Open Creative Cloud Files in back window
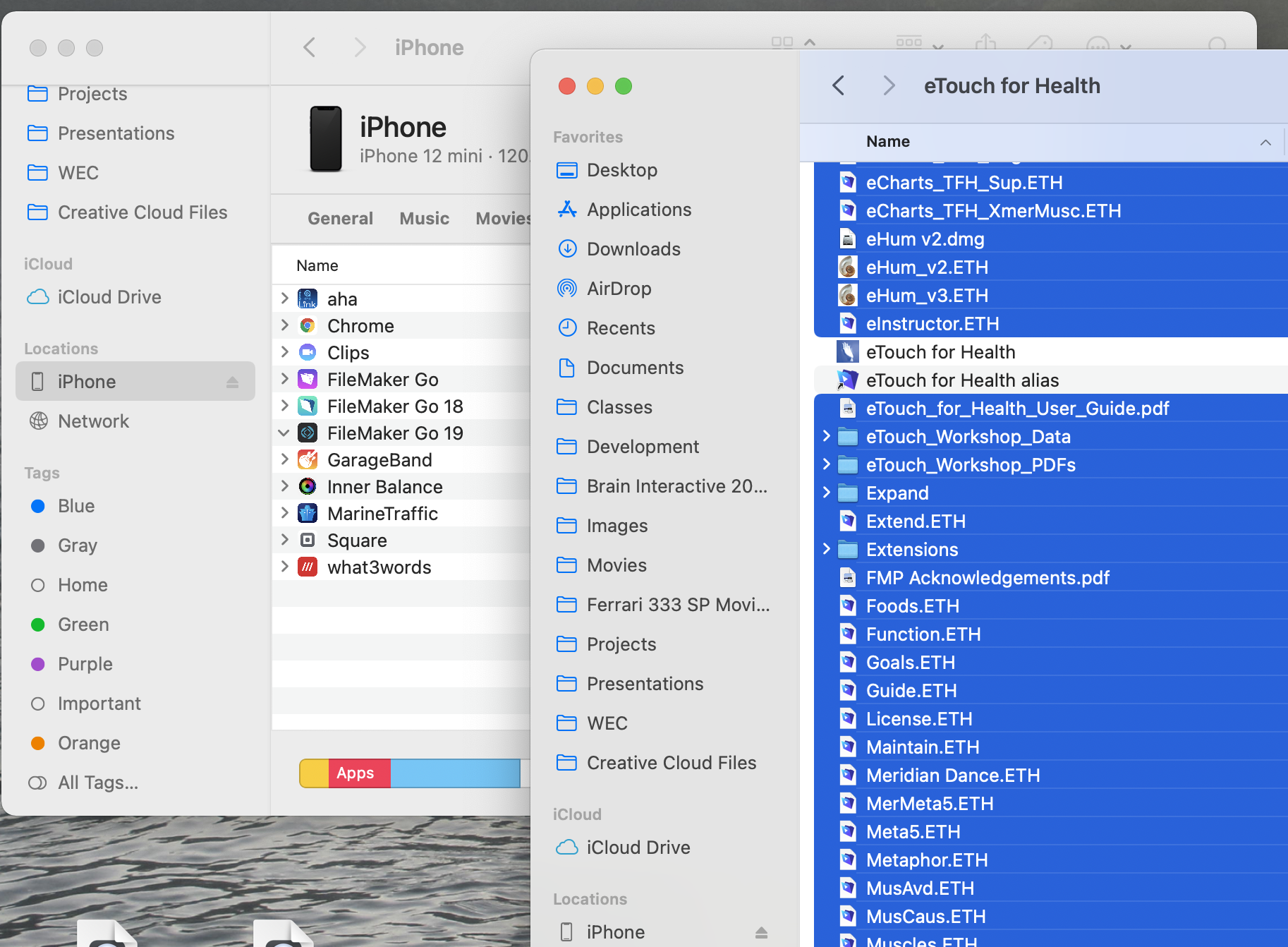The height and width of the screenshot is (947, 1288). coord(127,212)
